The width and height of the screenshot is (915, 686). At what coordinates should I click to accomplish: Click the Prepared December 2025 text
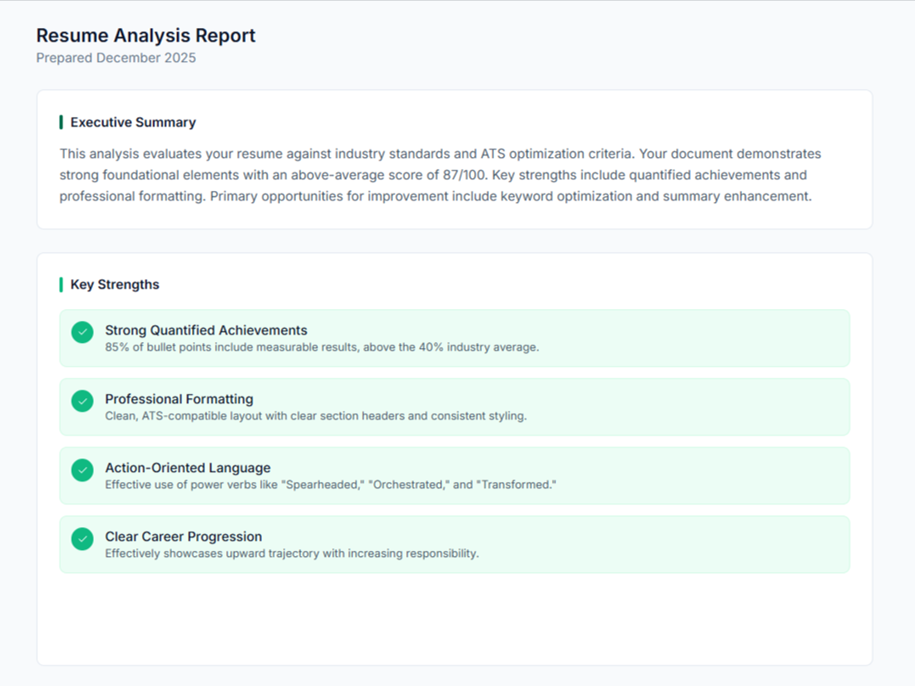pos(116,58)
